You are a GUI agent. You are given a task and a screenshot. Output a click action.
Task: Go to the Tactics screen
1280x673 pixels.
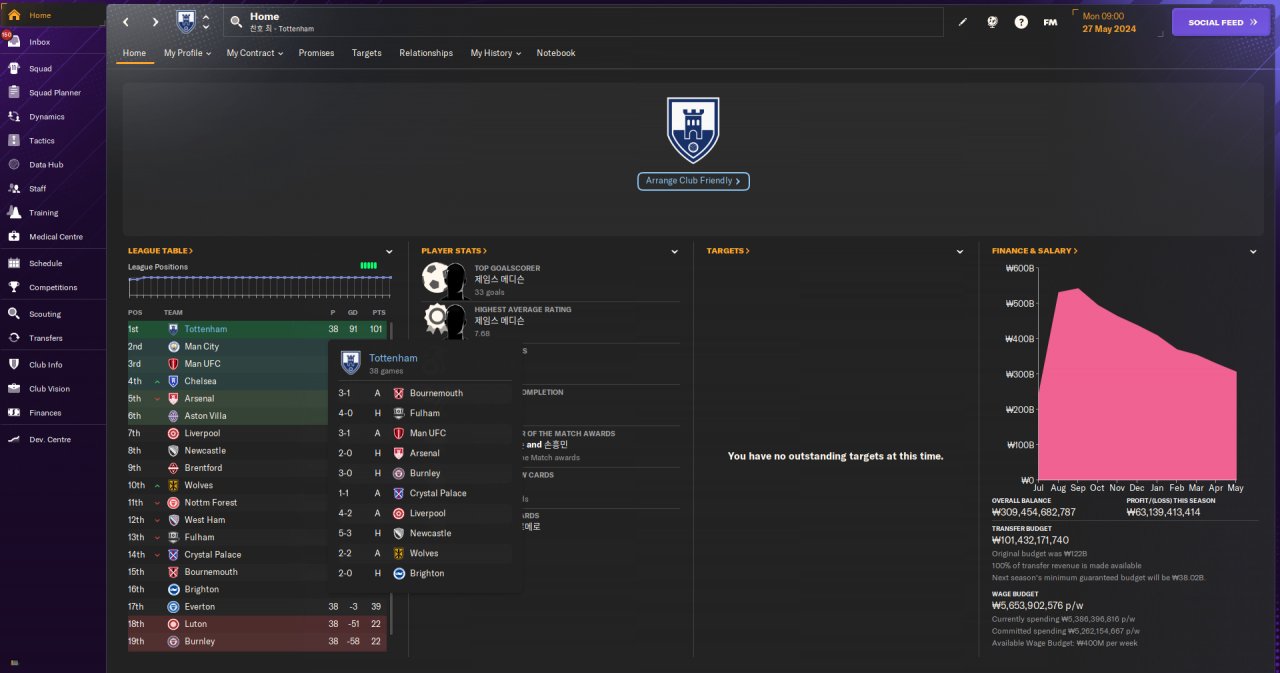pyautogui.click(x=42, y=140)
